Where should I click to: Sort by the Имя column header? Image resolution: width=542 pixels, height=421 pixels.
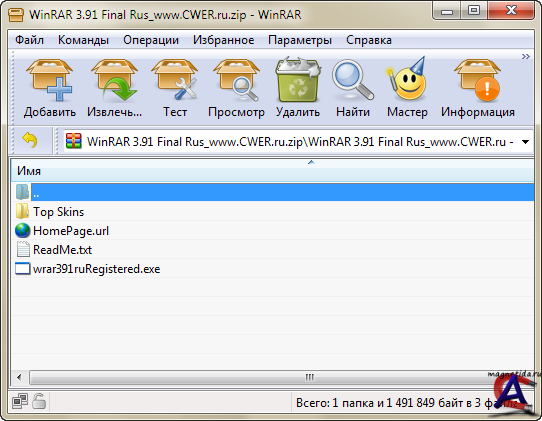(272, 171)
